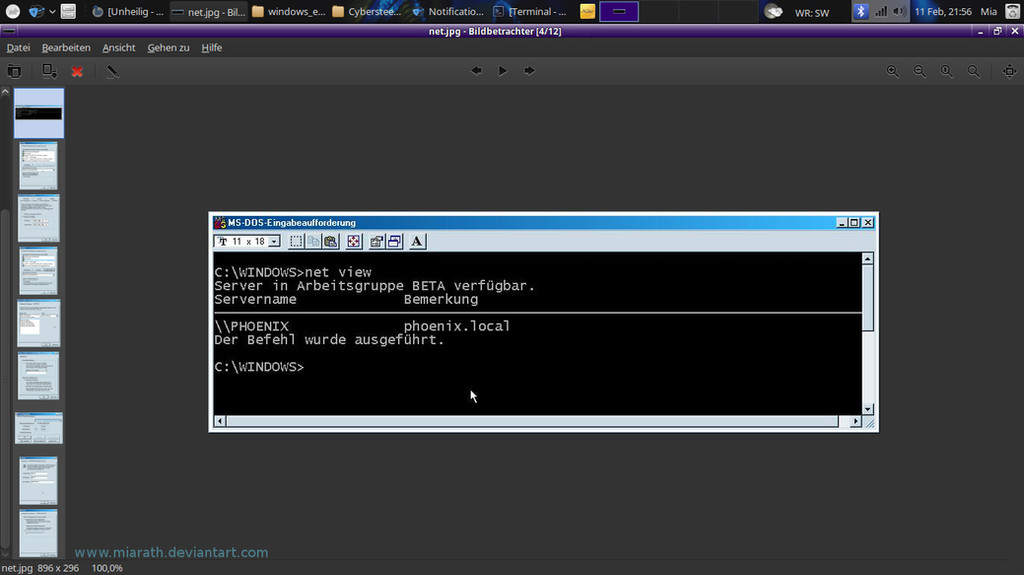
Task: Switch to the Terminal taskbar window
Action: [530, 11]
